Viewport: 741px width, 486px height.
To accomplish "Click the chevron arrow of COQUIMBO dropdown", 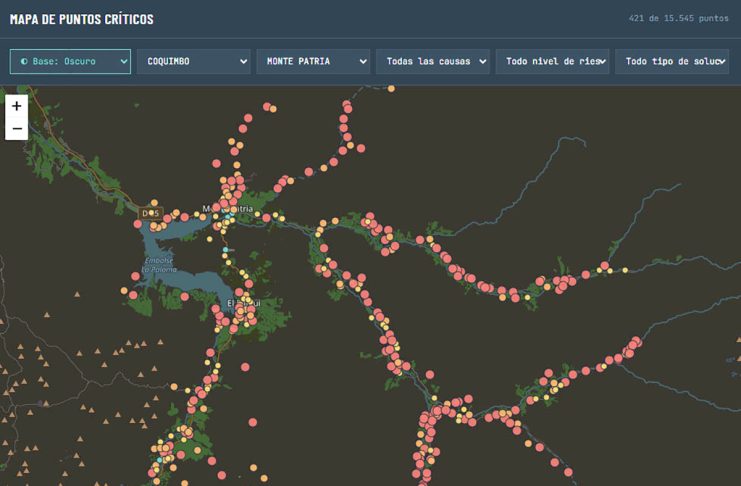I will tap(243, 61).
